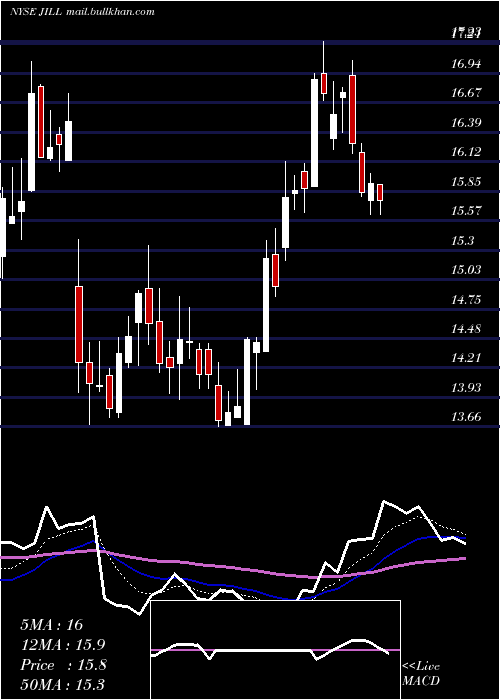This screenshot has height=700, width=500.
Task: Click the MACD inset chart box
Action: coord(275,650)
